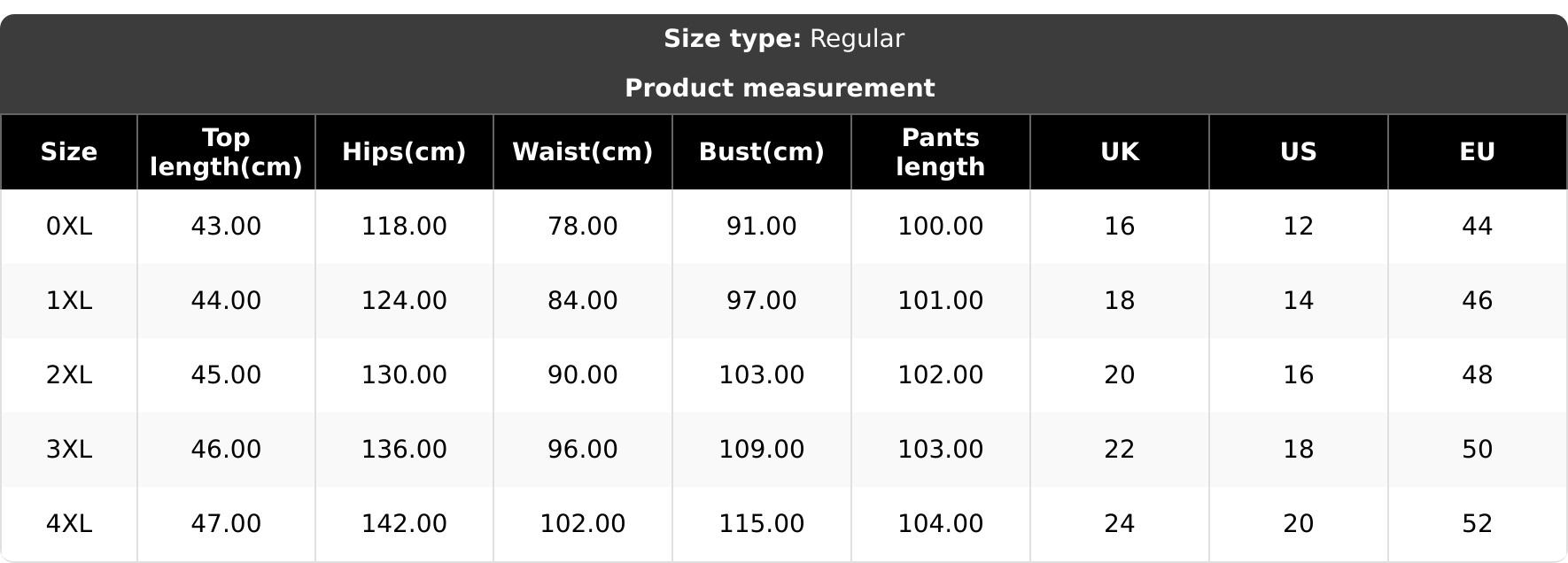Select the 2XL size row label
Screen dimensions: 1568x563
pyautogui.click(x=69, y=375)
